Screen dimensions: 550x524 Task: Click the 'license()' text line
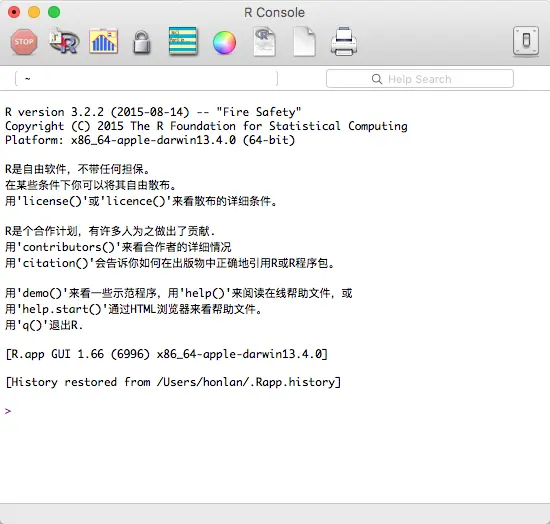click(x=141, y=201)
